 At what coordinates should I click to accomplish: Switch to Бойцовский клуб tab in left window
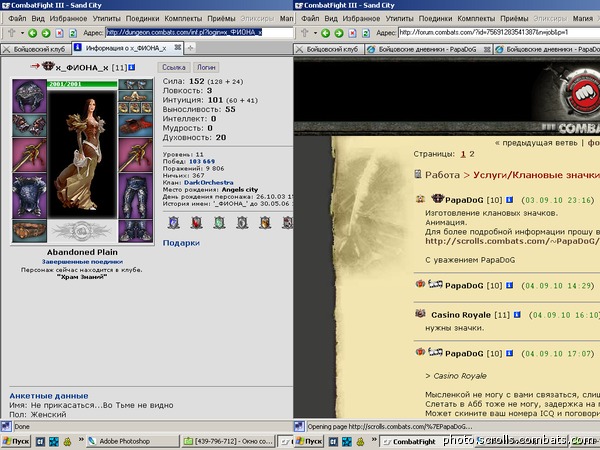click(x=36, y=49)
